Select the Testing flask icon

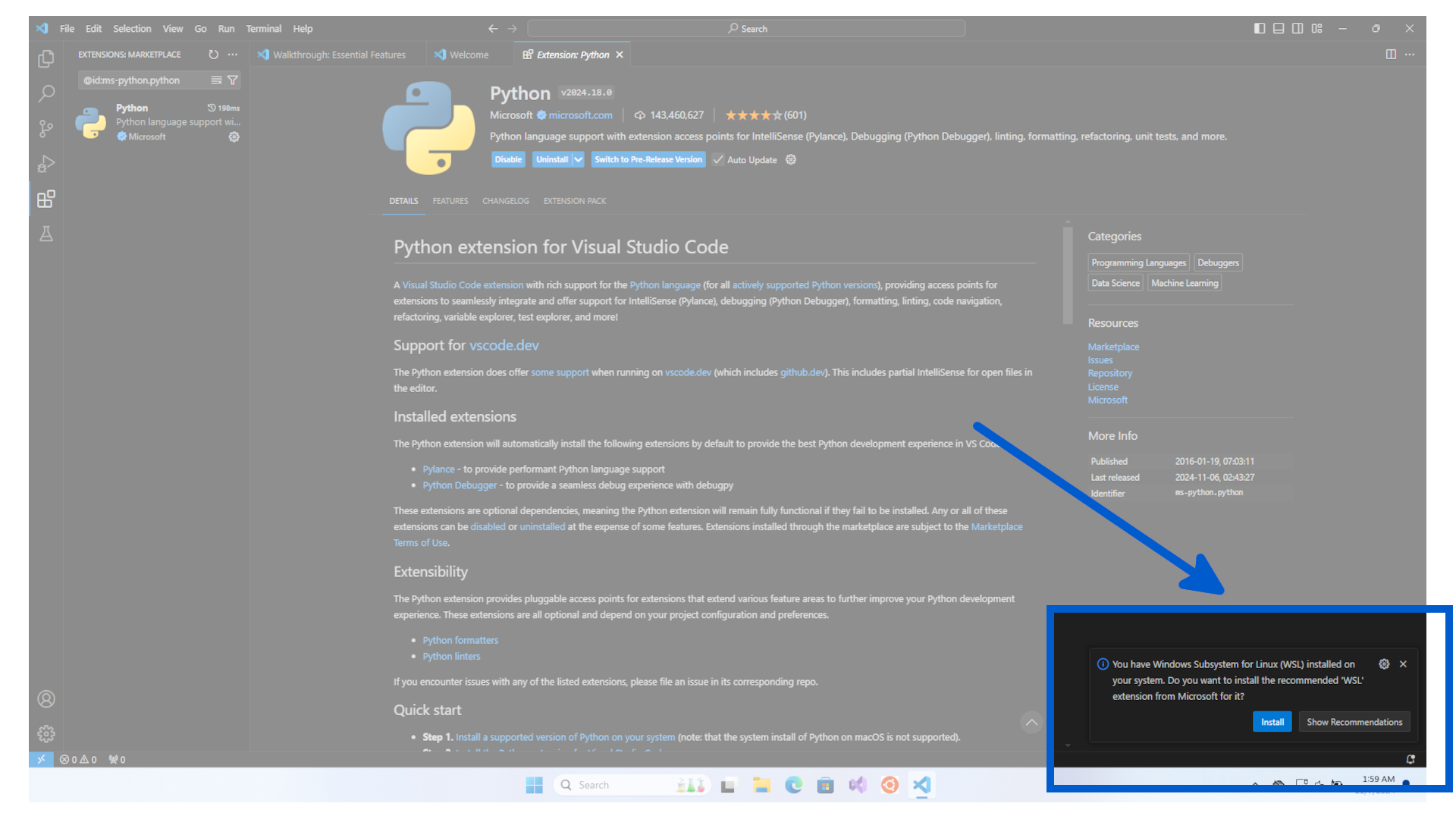click(x=45, y=234)
